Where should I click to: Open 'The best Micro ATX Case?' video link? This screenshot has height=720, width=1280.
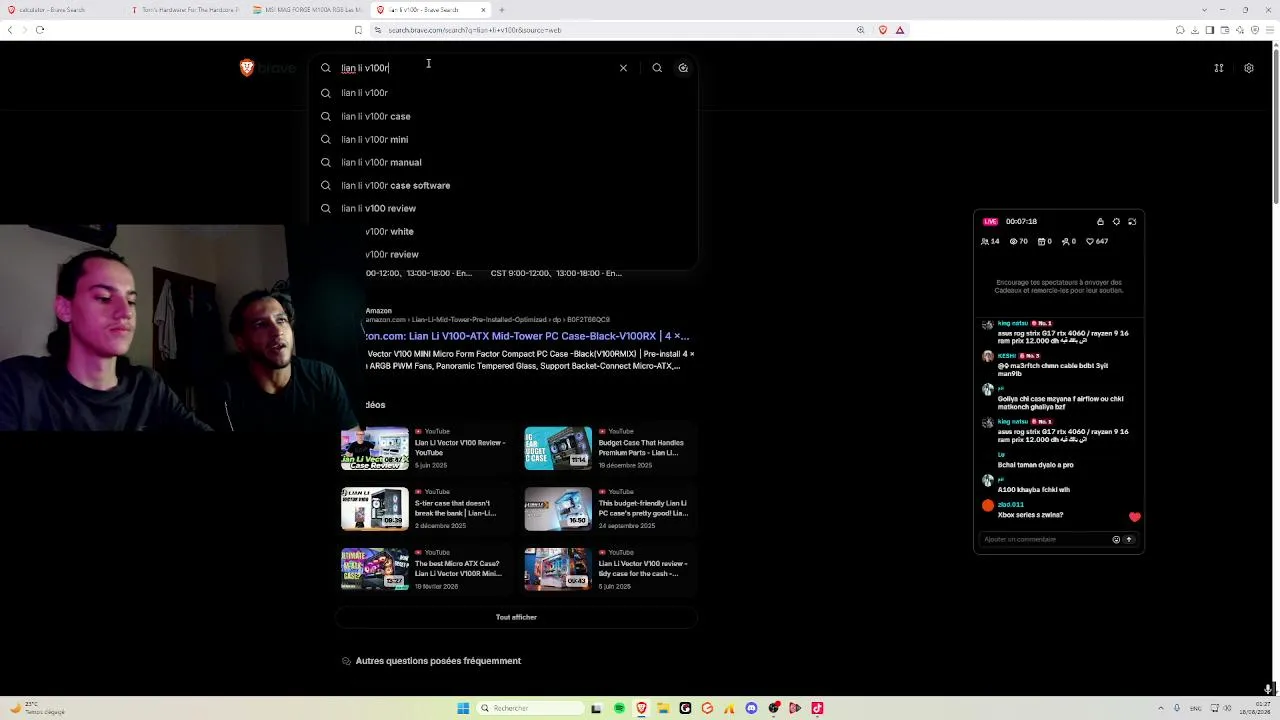458,568
